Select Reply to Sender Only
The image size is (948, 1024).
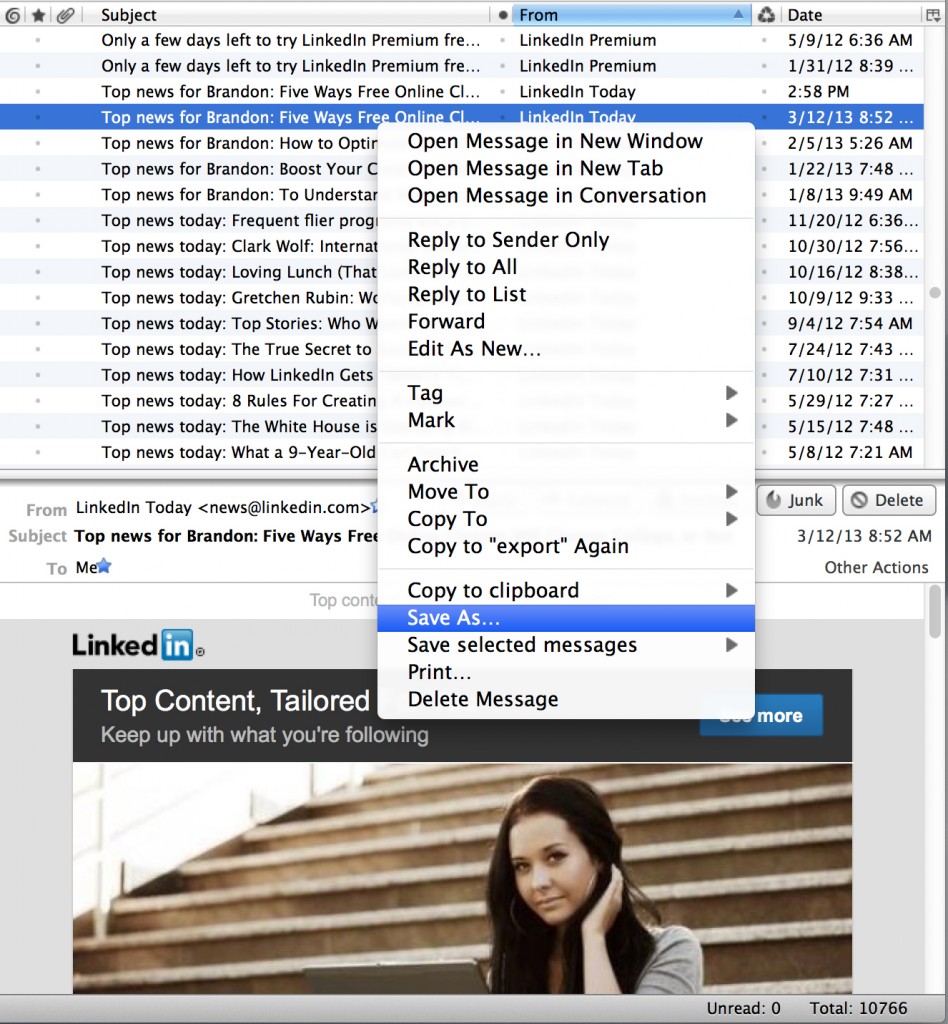point(566,240)
